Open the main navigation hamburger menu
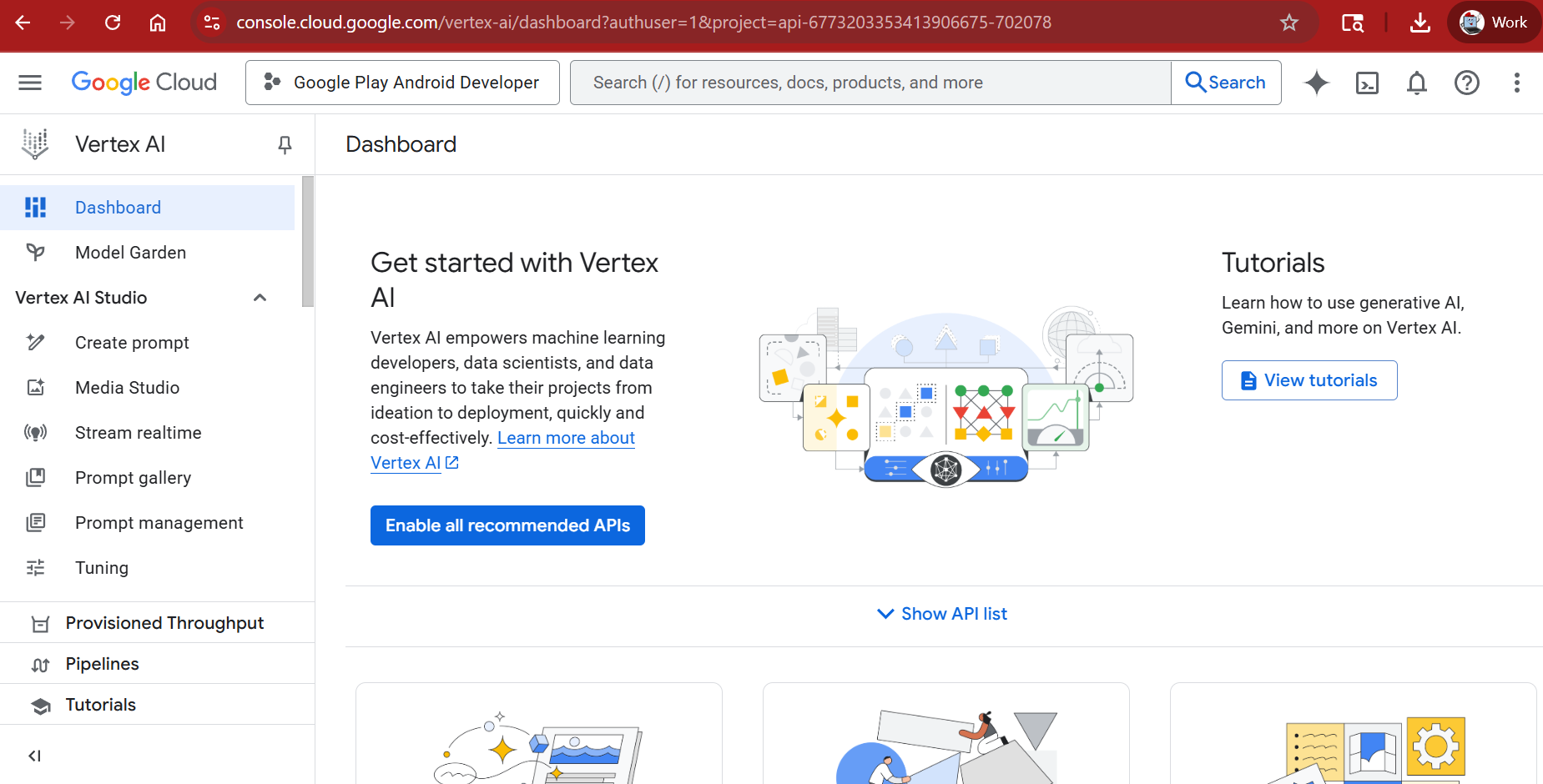This screenshot has width=1543, height=784. (30, 83)
